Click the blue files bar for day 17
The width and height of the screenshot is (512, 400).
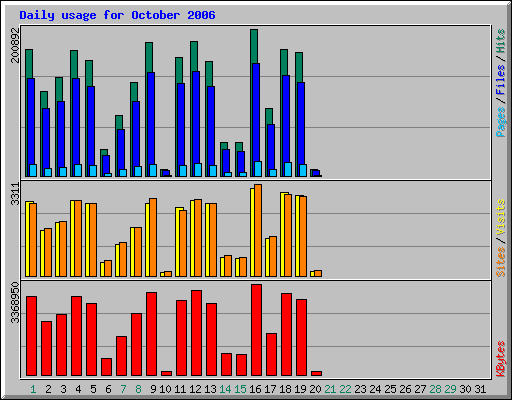271,150
